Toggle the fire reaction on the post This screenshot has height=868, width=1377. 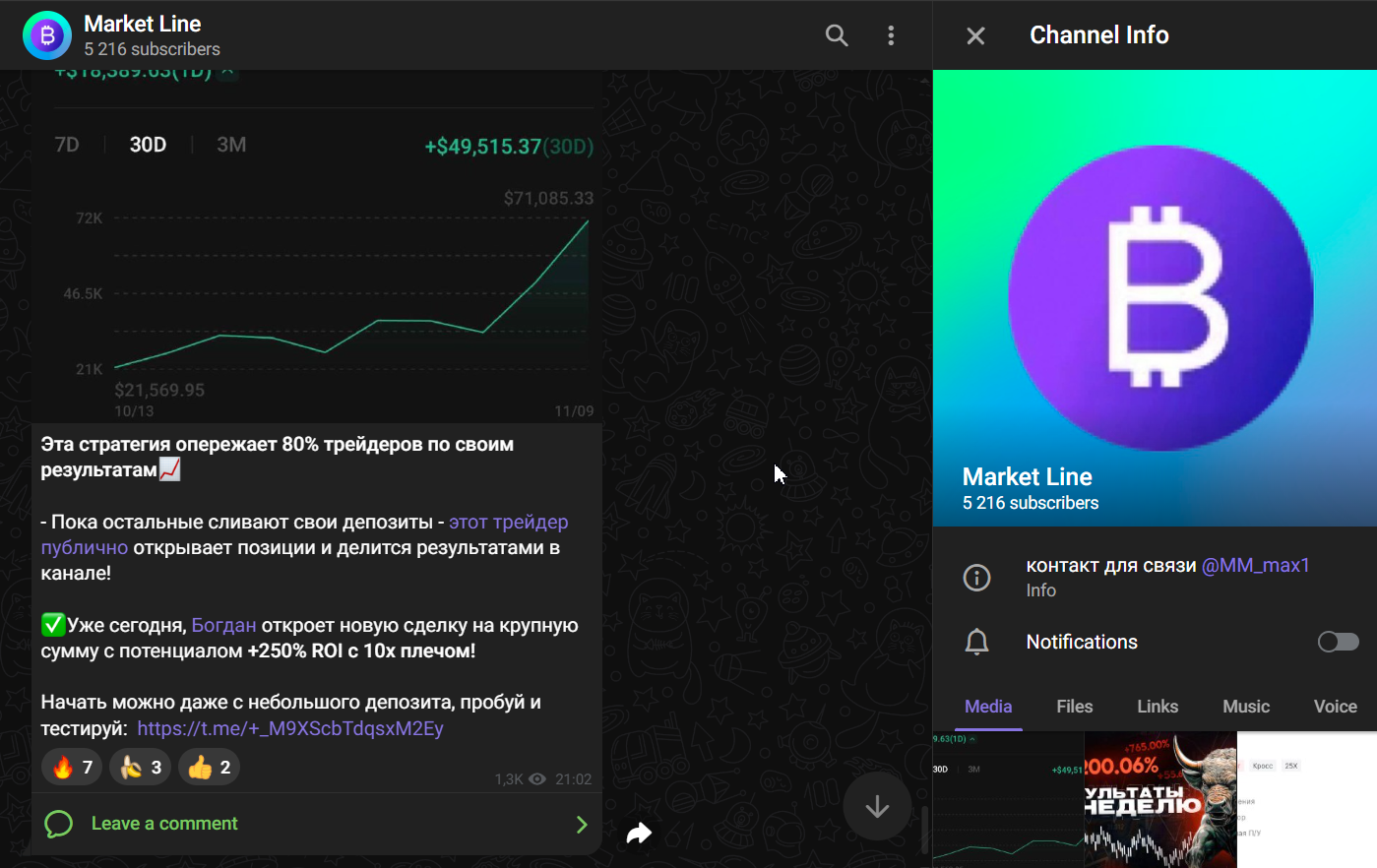71,767
